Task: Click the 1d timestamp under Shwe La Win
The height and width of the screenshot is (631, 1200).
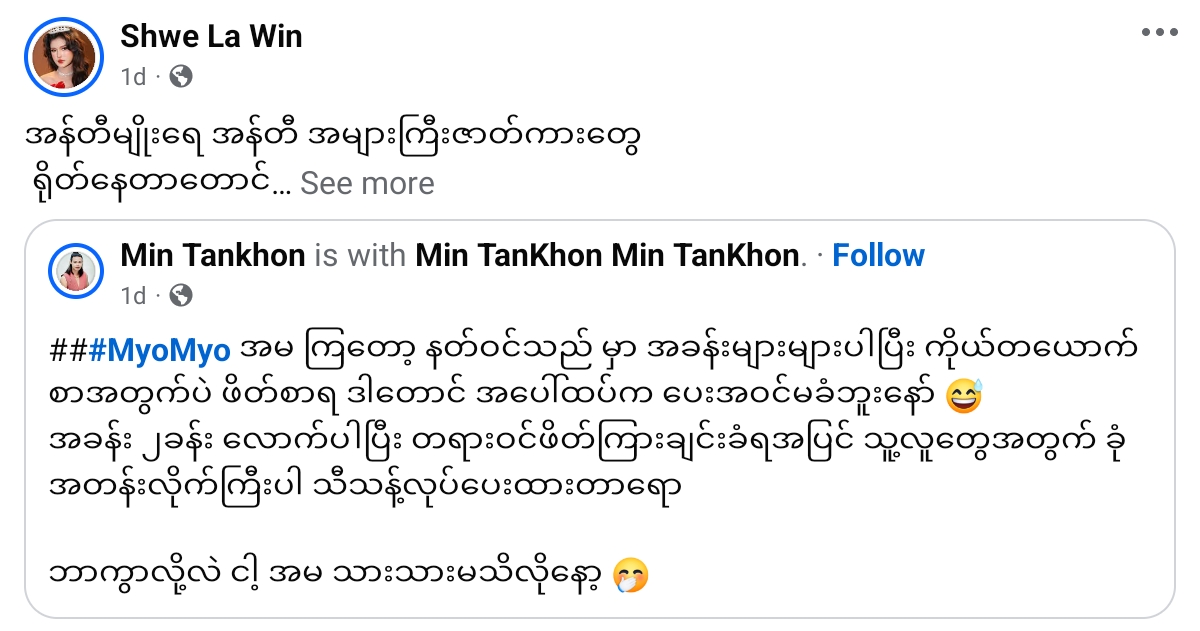Action: coord(132,76)
